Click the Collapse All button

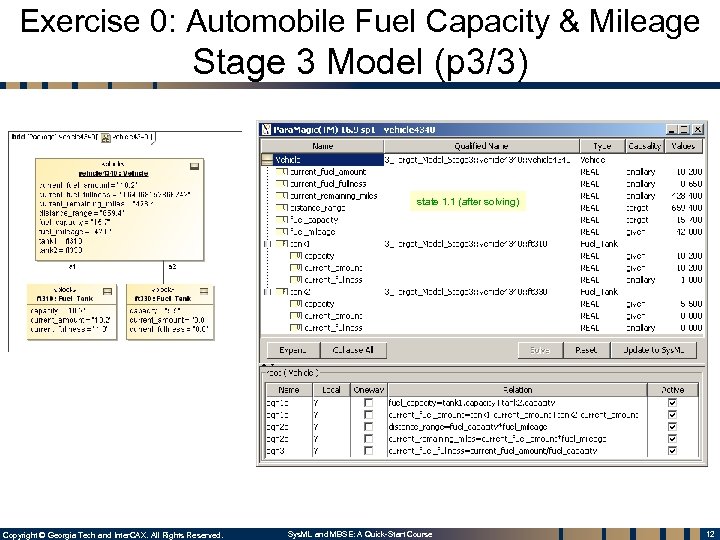[353, 350]
